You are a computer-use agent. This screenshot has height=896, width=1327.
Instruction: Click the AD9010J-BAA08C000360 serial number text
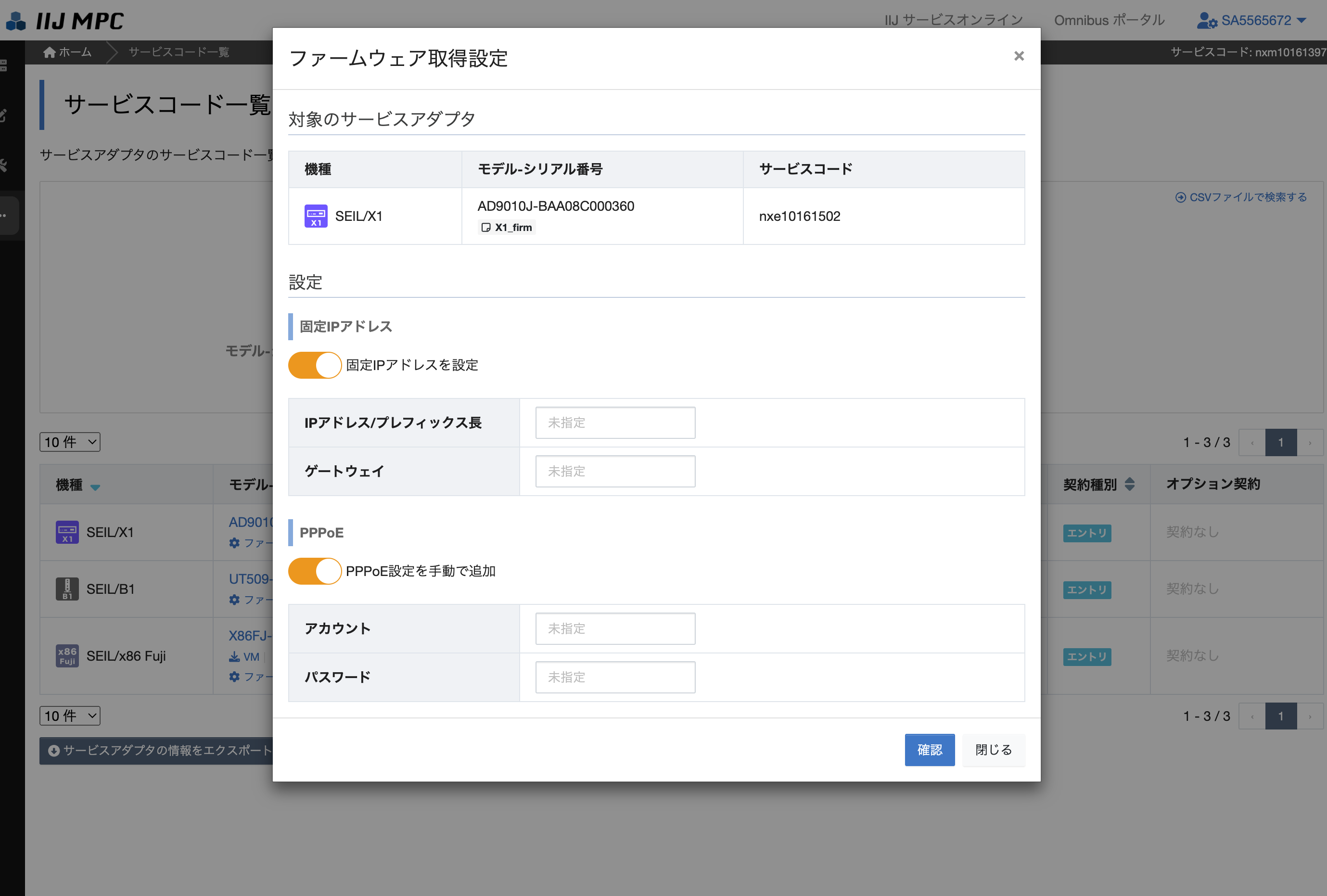coord(556,206)
